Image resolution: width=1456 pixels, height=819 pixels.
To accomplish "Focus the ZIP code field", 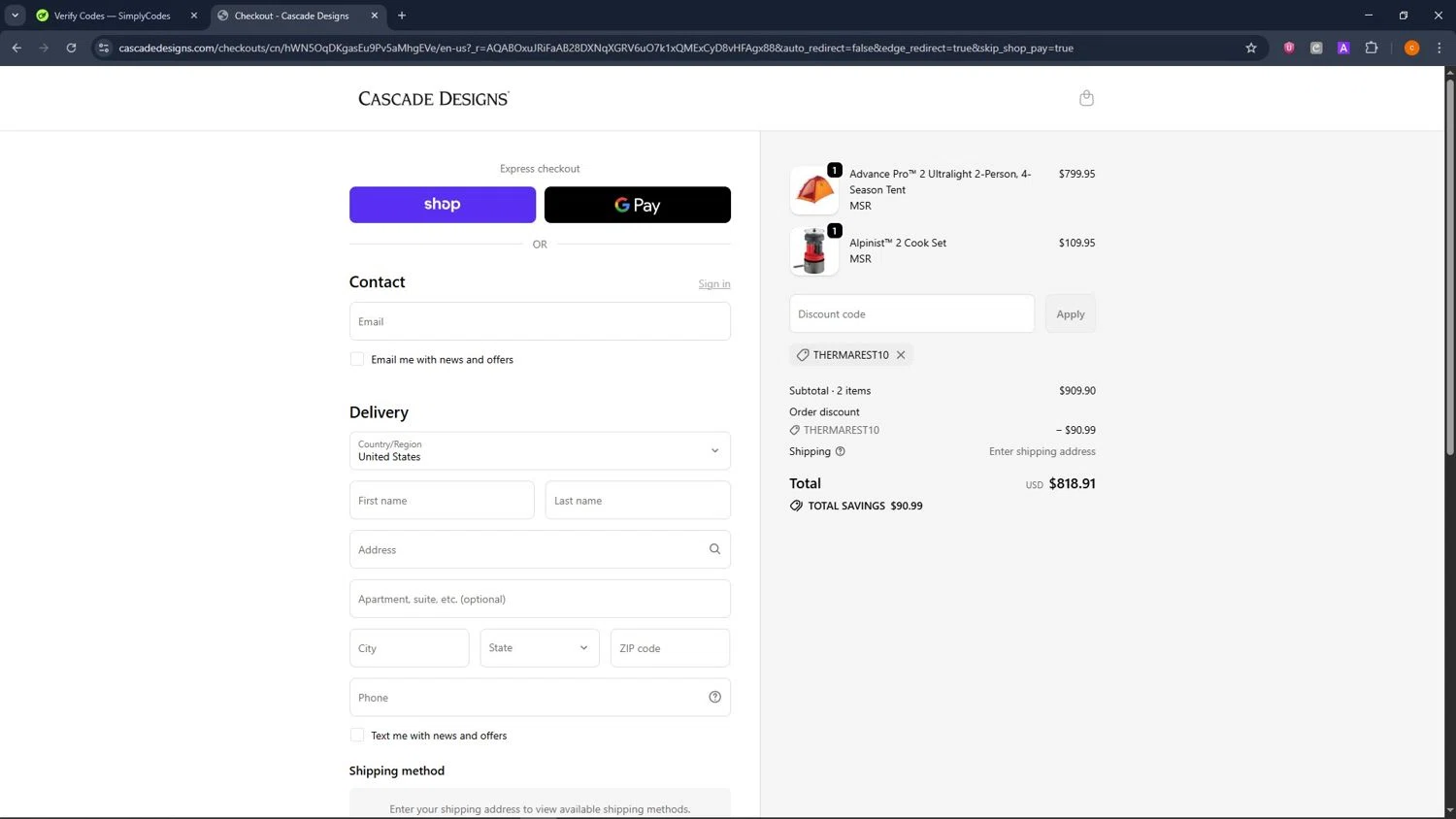I will tap(670, 648).
